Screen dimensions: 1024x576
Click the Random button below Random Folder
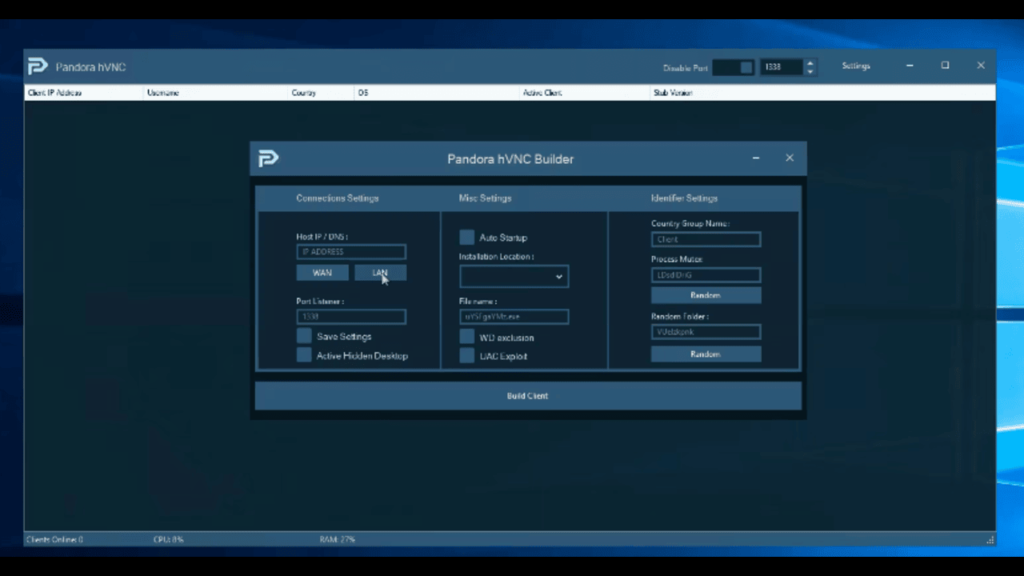coord(706,354)
